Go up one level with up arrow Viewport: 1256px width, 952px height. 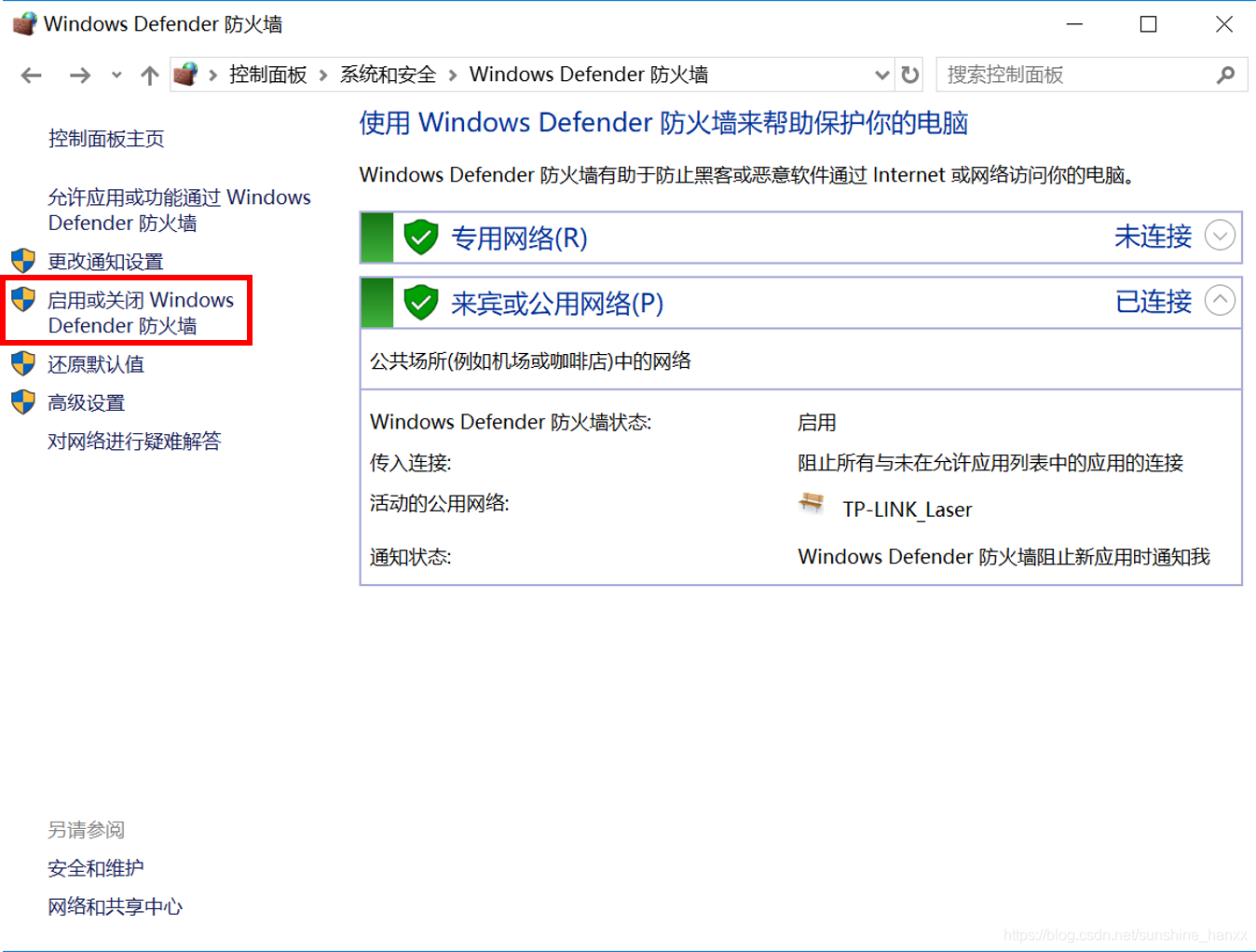tap(149, 75)
